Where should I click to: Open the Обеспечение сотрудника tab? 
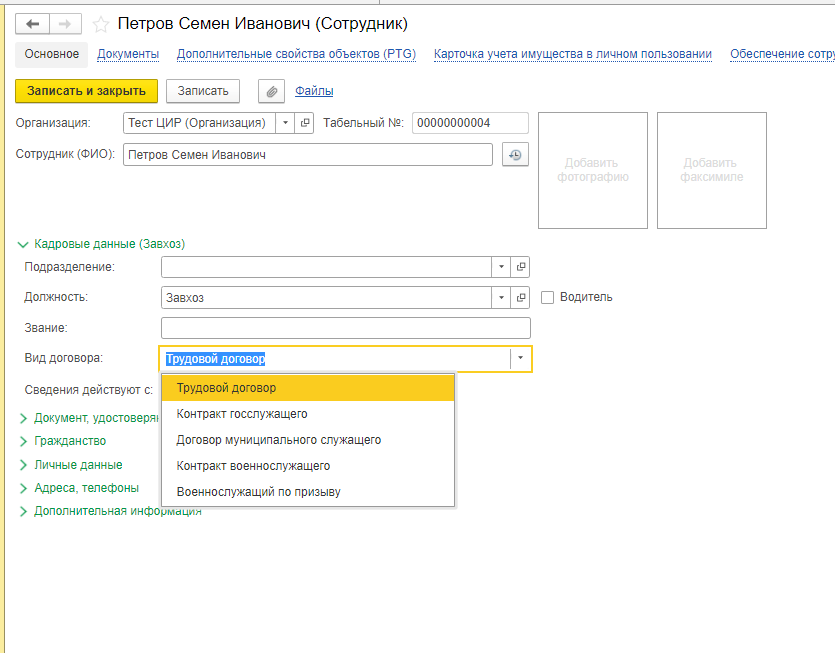tap(782, 54)
